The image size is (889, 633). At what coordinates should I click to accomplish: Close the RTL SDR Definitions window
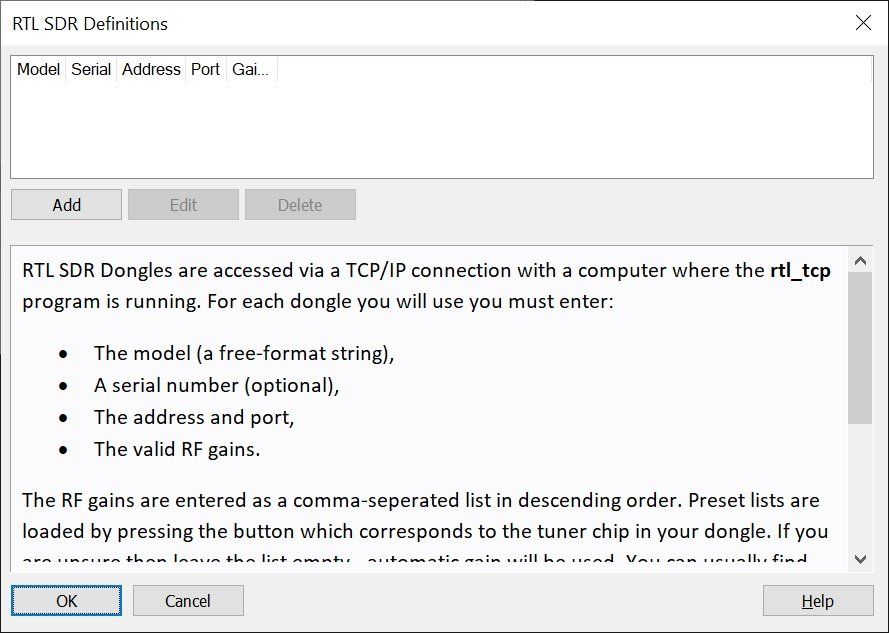click(x=863, y=23)
